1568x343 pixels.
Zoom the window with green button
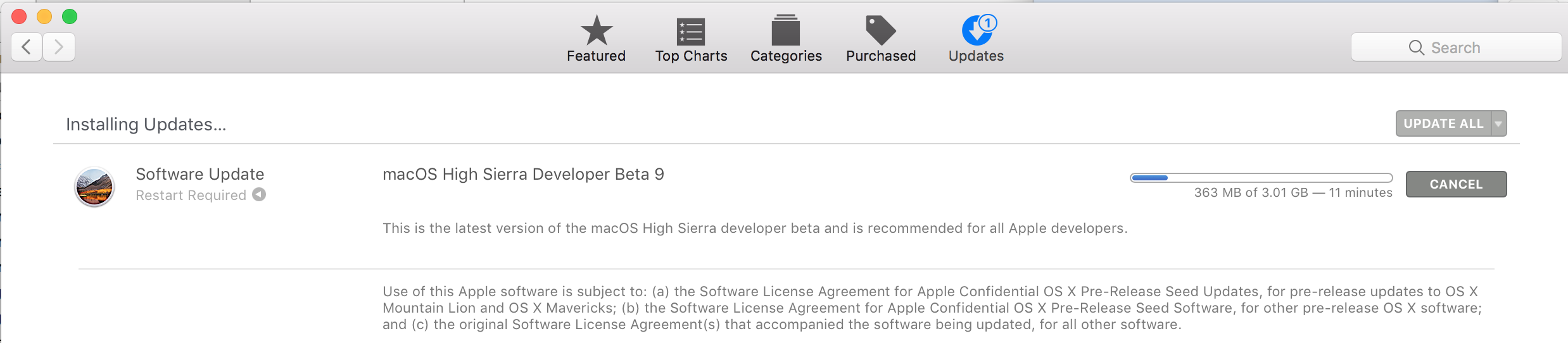pos(70,16)
